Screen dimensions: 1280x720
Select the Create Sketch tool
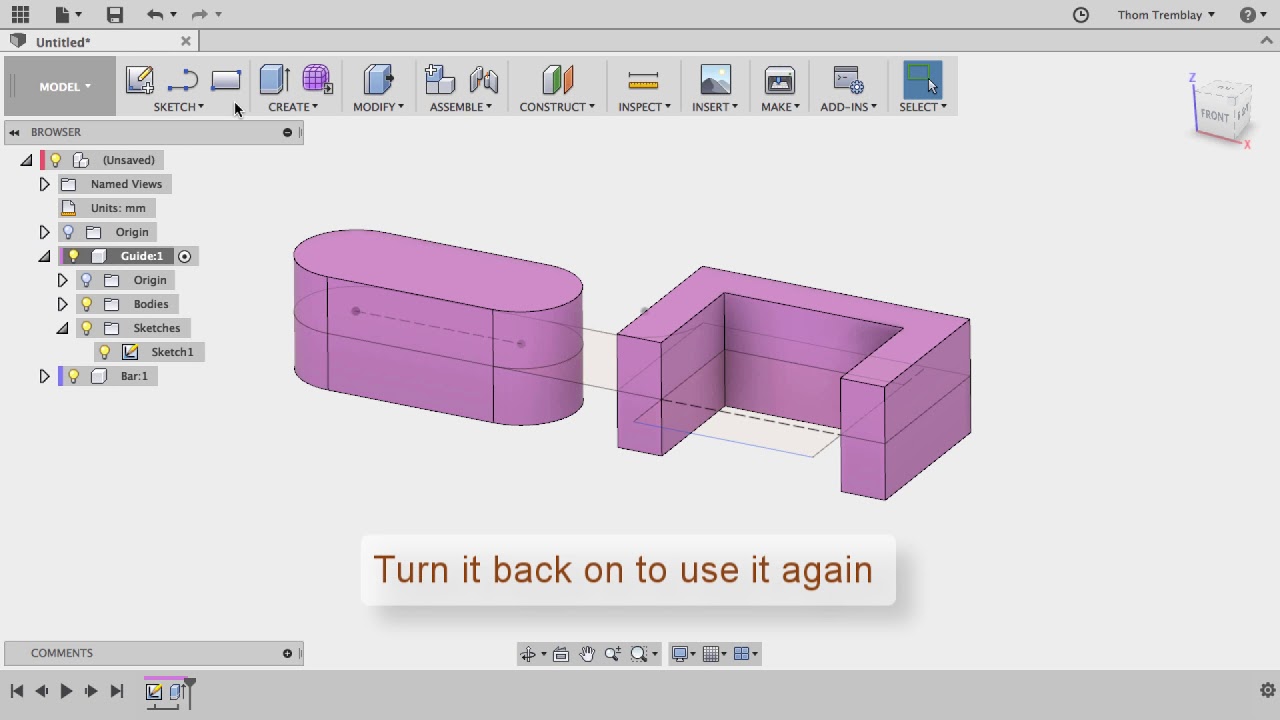(139, 80)
